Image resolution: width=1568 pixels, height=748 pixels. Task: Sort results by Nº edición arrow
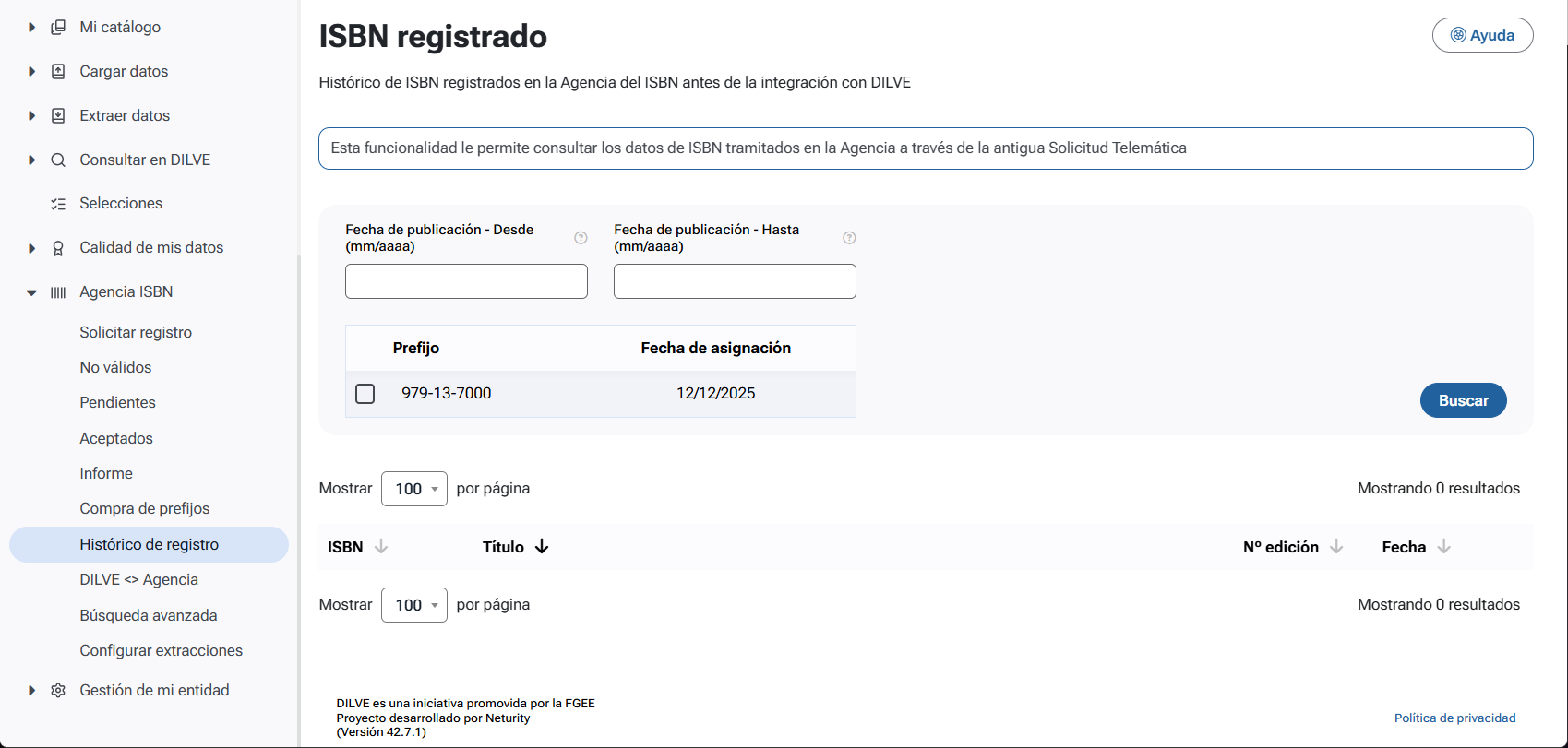1336,547
